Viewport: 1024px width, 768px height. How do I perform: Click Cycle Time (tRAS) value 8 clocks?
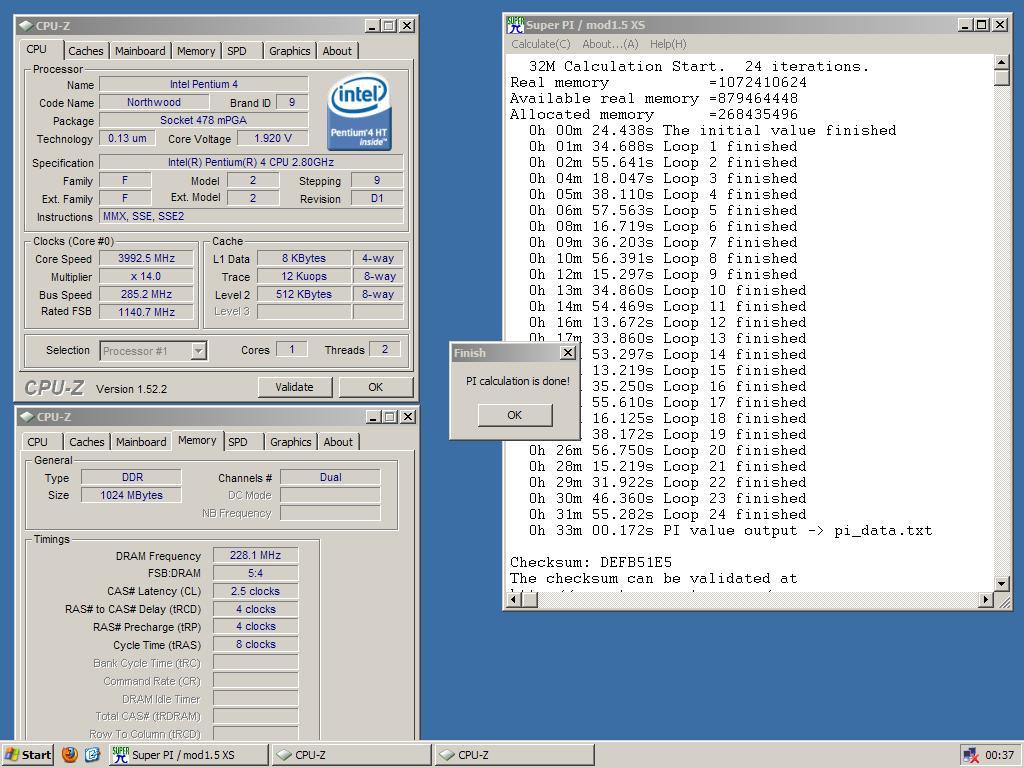tap(255, 645)
